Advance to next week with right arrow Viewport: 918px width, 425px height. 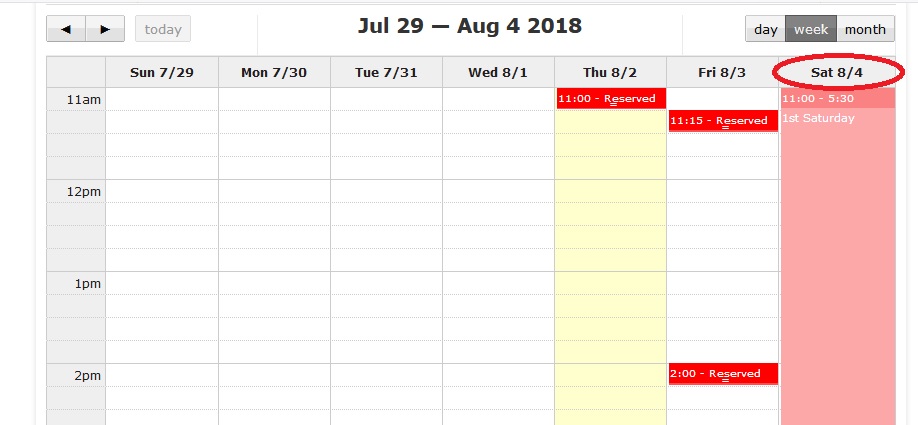[x=104, y=29]
